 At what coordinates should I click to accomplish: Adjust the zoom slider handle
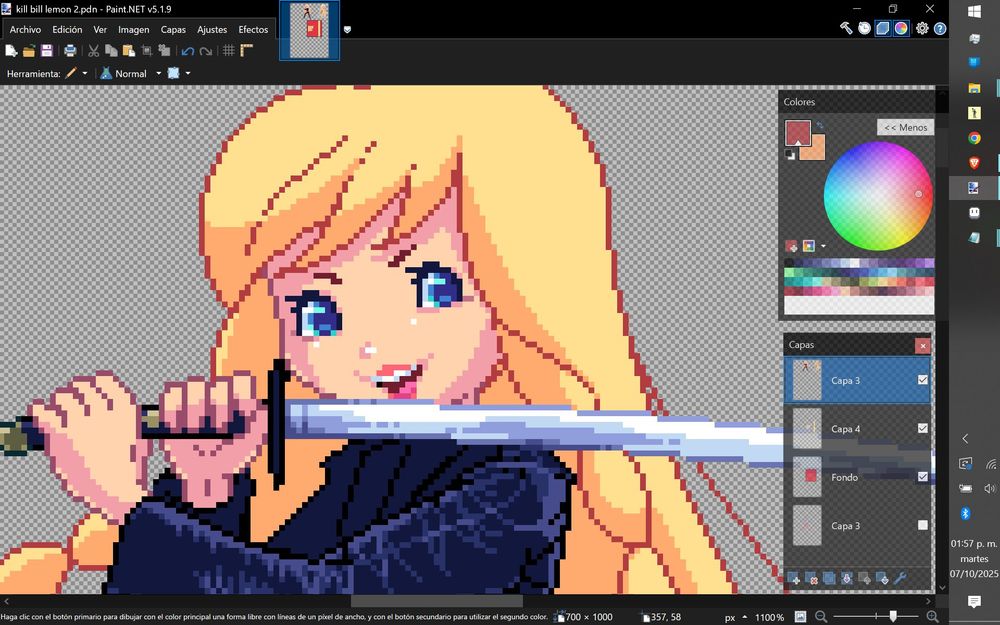click(893, 617)
